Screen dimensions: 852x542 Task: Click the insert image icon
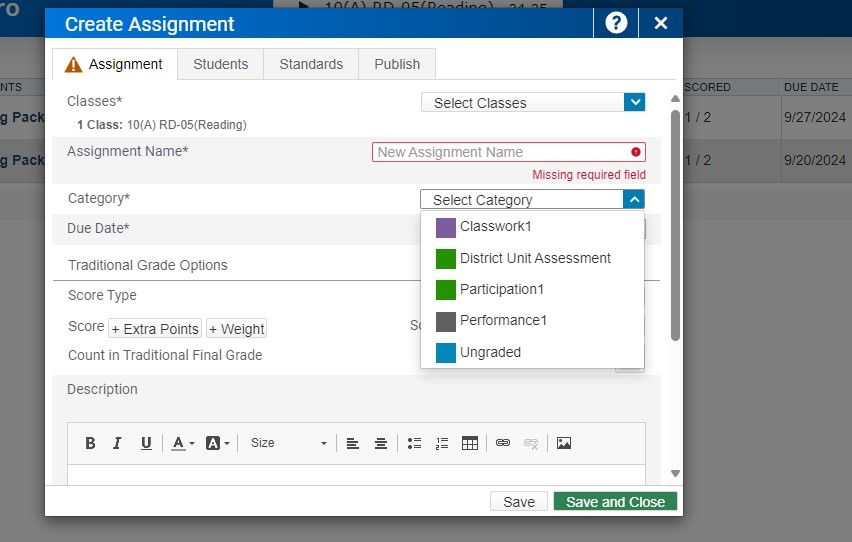(x=564, y=443)
